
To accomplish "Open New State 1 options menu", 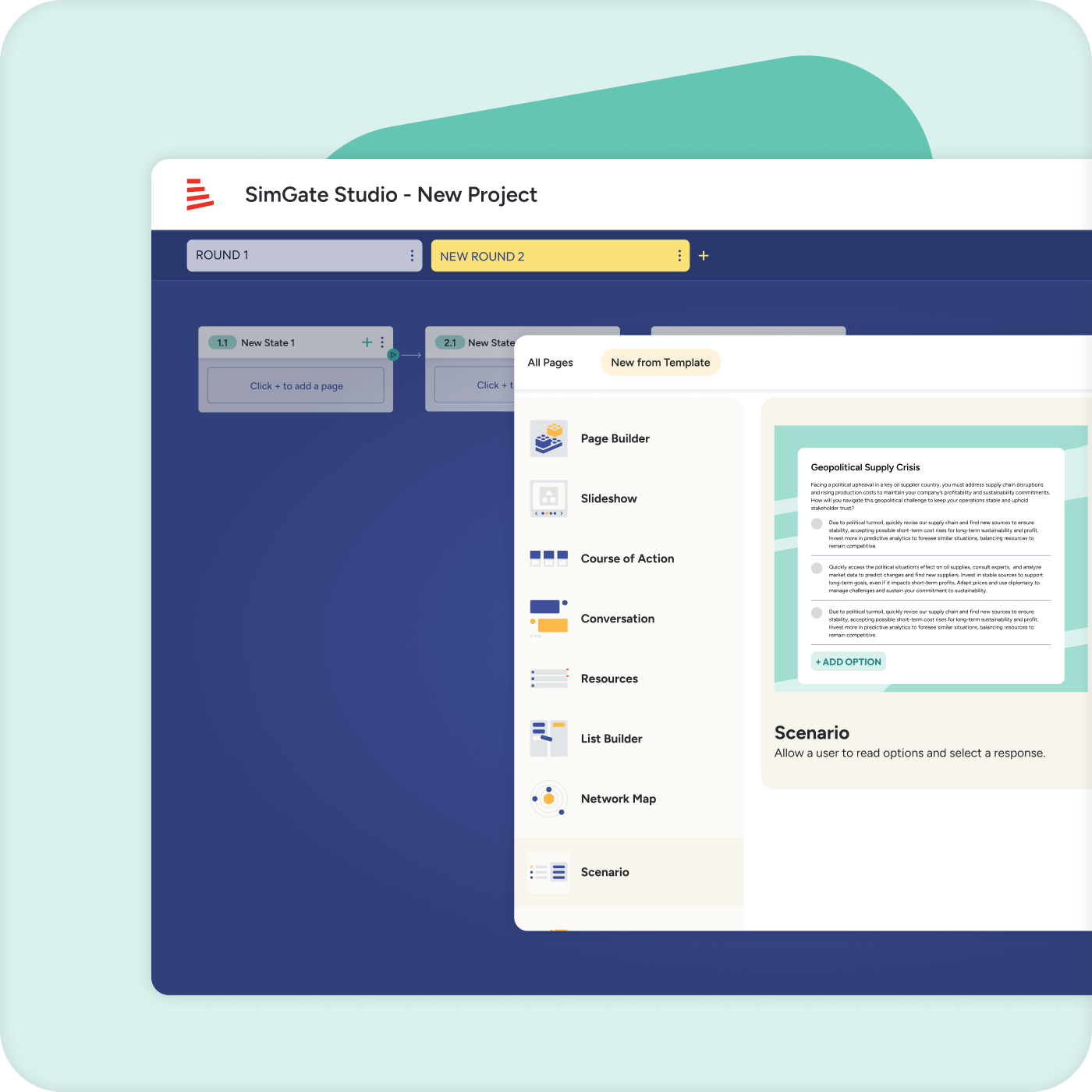I will tap(382, 342).
